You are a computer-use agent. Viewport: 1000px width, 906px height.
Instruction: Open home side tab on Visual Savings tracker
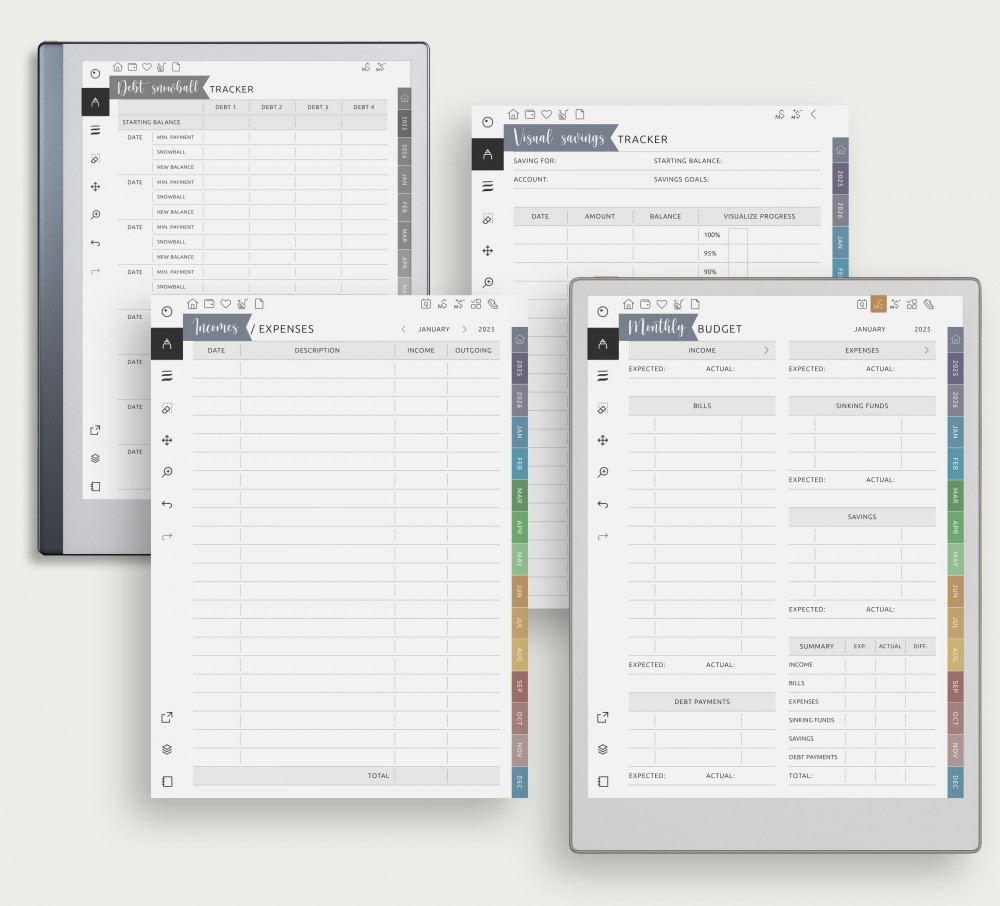point(841,150)
